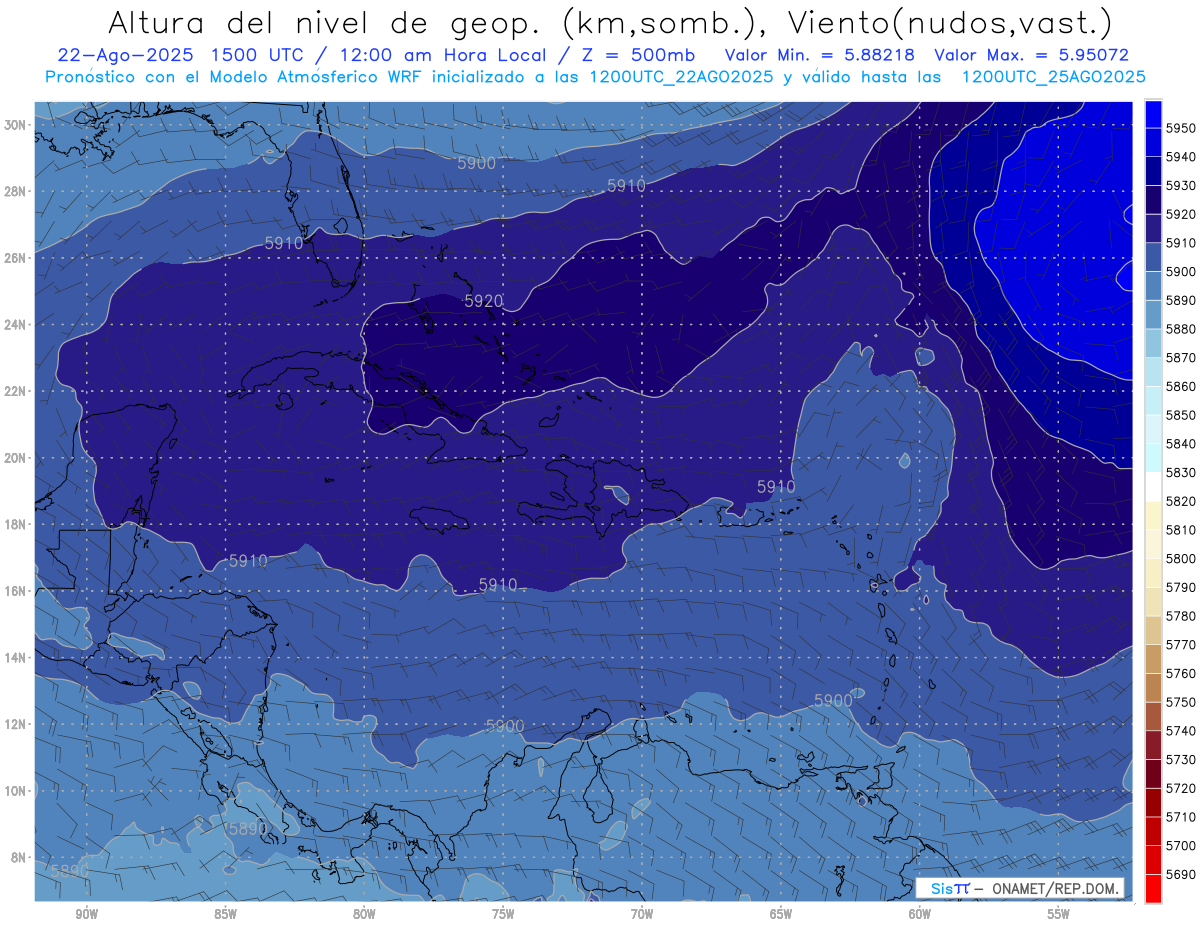Click the 5710 colorbar label
The height and width of the screenshot is (927, 1200).
coord(1180,816)
